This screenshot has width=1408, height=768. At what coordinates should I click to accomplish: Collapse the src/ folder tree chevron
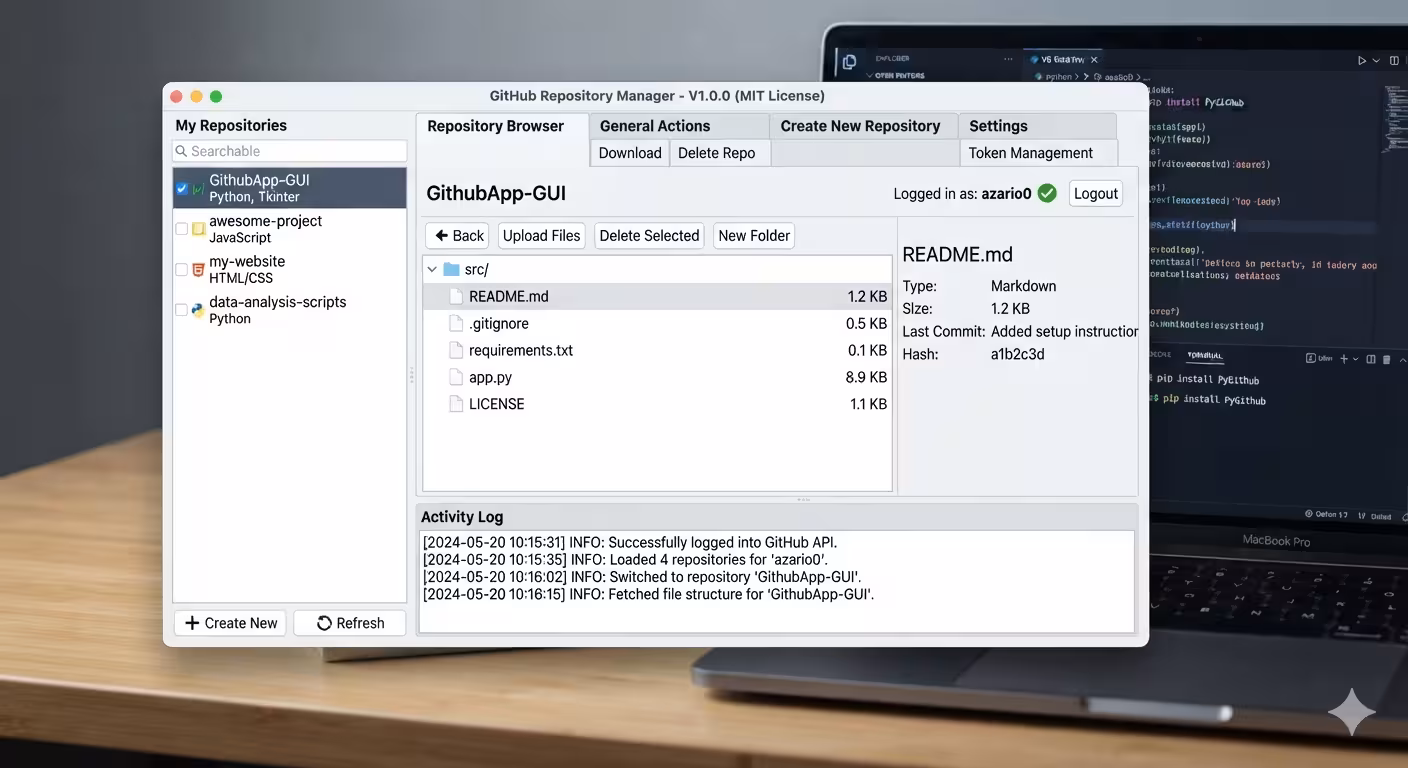point(431,269)
